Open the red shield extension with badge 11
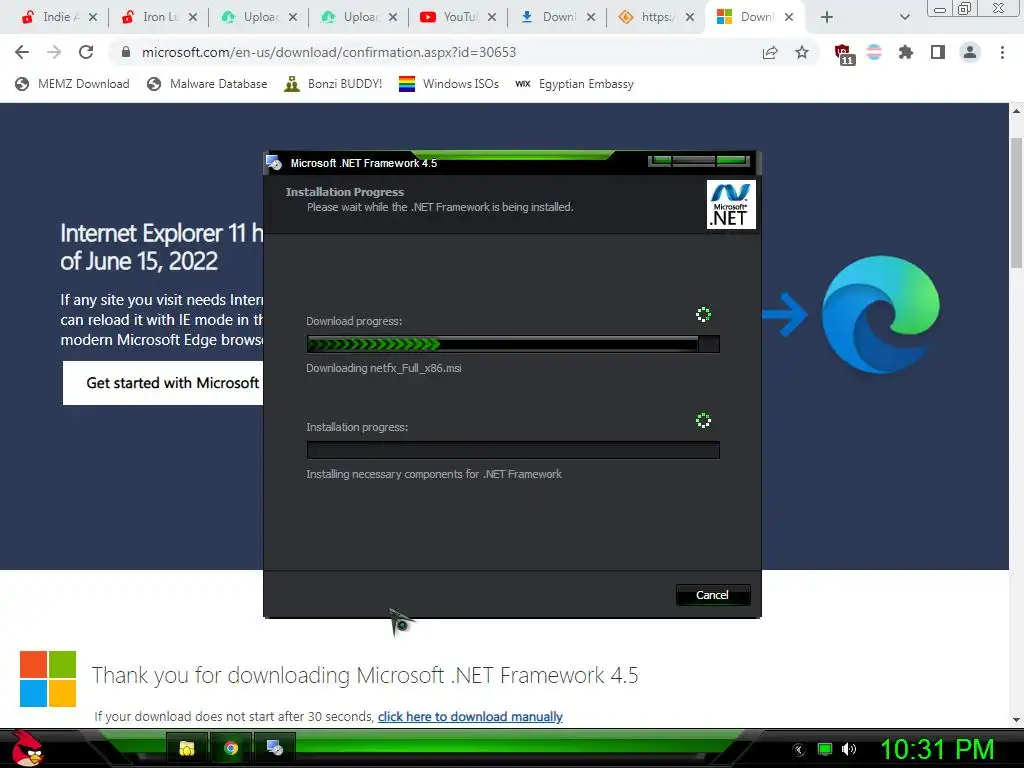 844,54
